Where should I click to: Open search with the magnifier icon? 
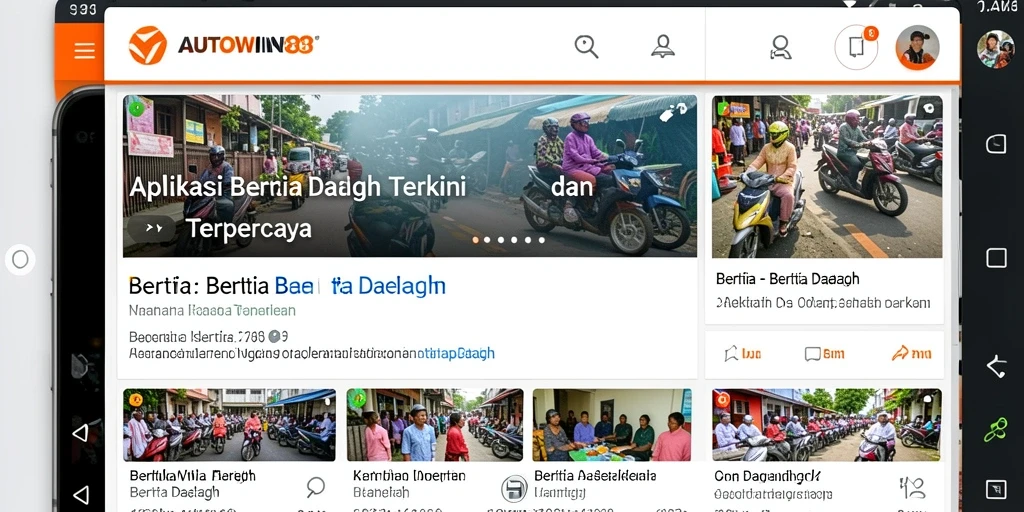click(x=586, y=46)
